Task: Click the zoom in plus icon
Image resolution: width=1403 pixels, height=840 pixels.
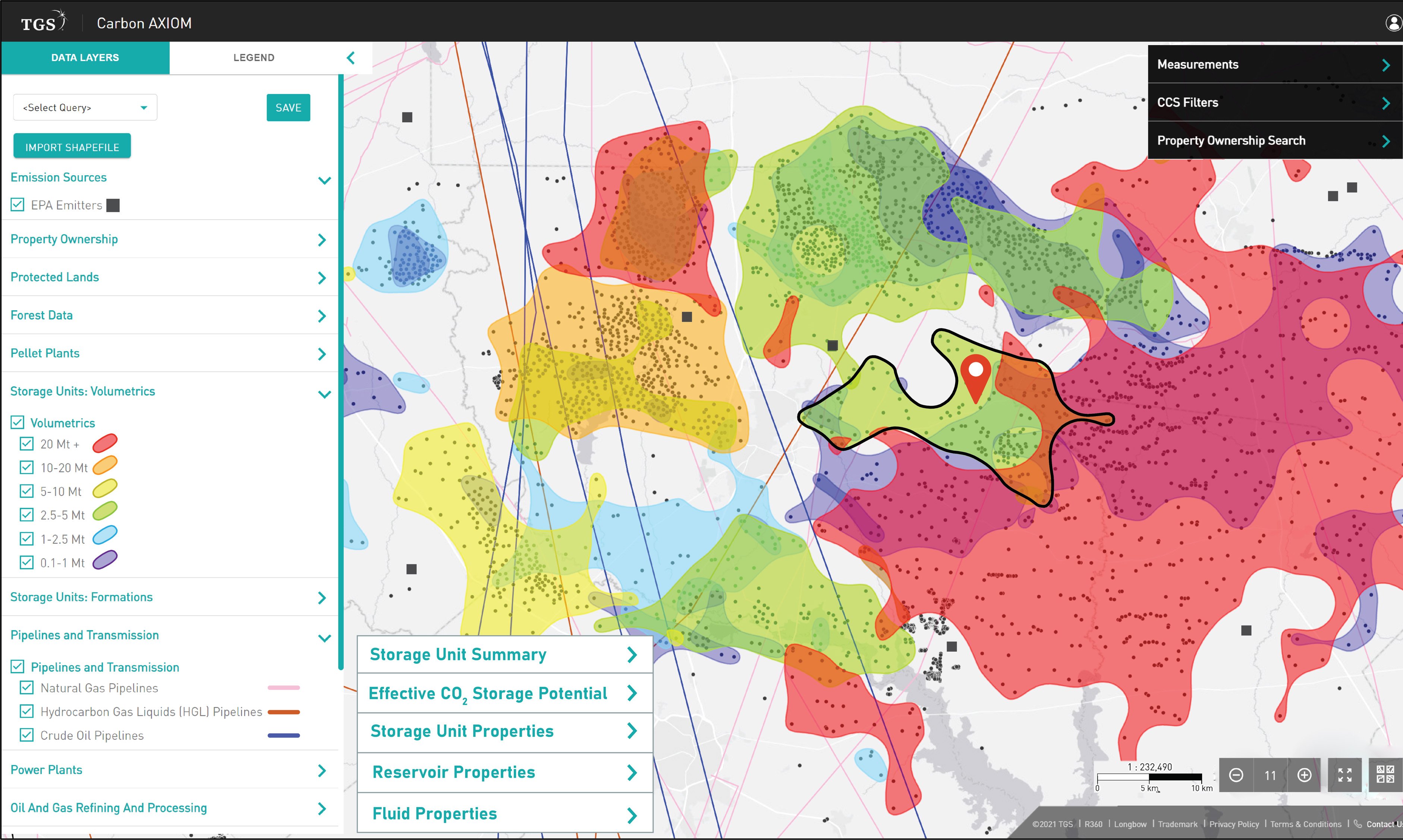Action: click(1305, 775)
